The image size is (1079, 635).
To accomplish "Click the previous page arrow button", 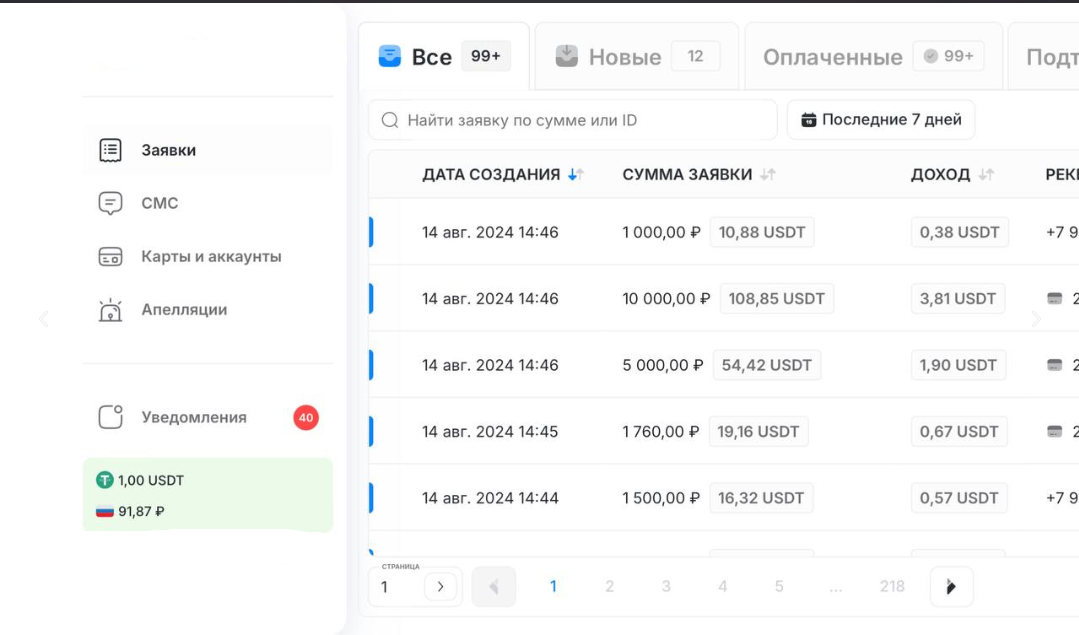I will 493,586.
